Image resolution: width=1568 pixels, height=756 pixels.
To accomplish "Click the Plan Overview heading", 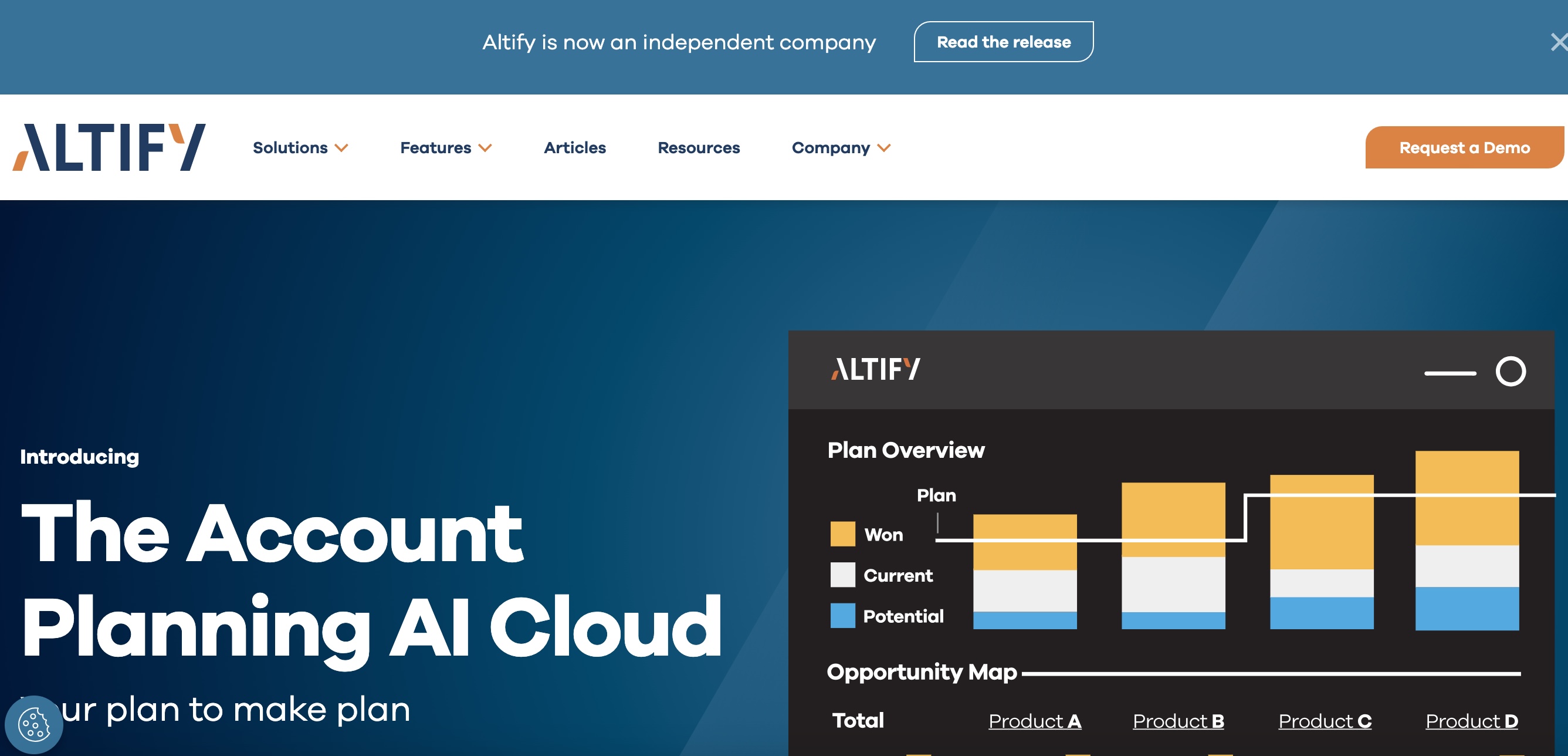I will [x=906, y=450].
